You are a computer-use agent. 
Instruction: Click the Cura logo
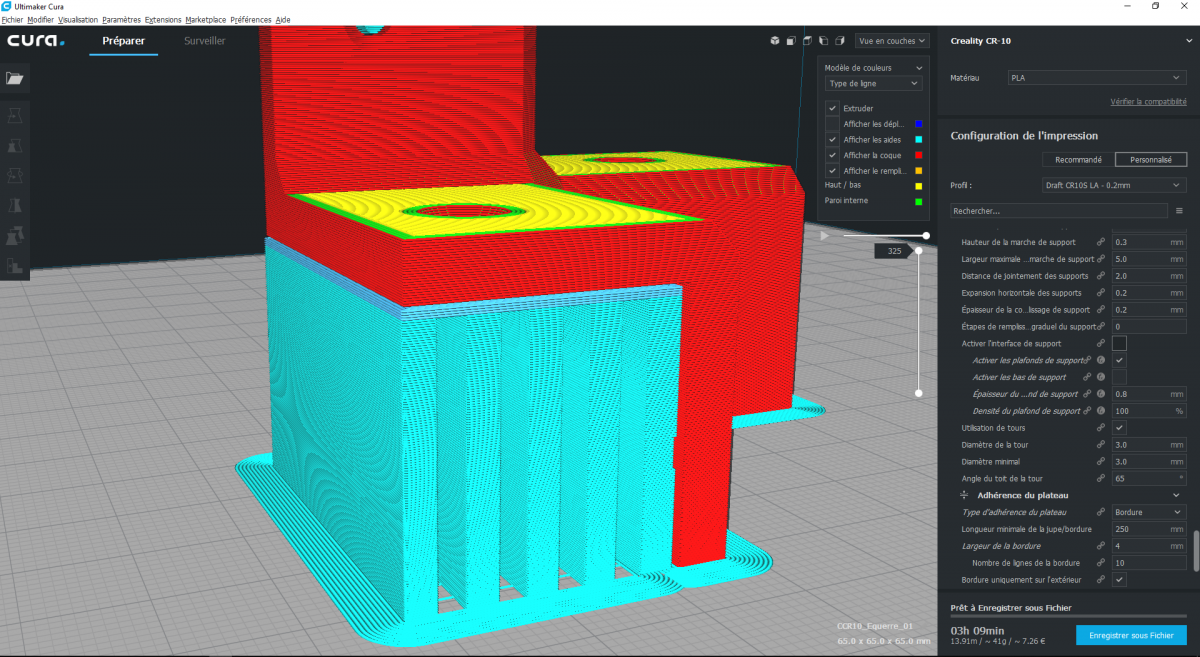tap(36, 41)
